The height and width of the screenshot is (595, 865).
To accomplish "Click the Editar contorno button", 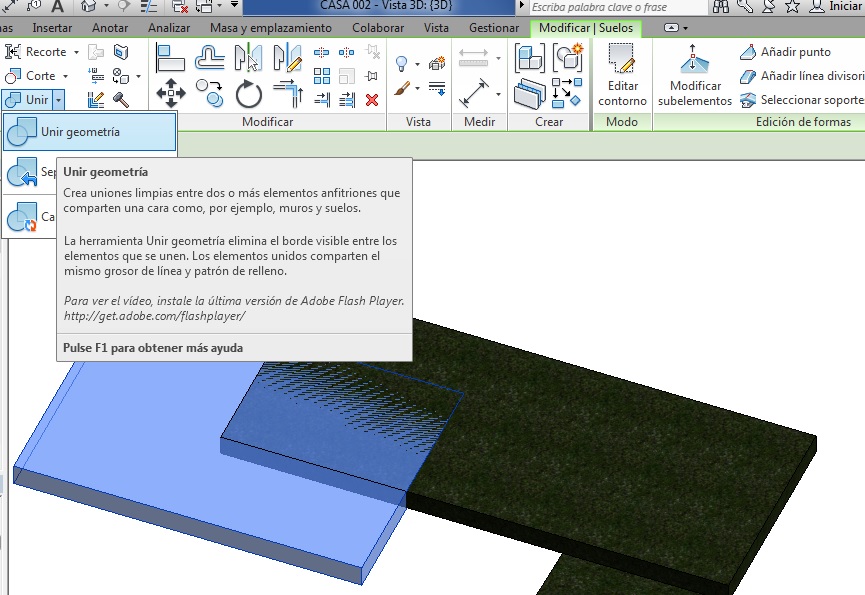I will click(x=622, y=75).
